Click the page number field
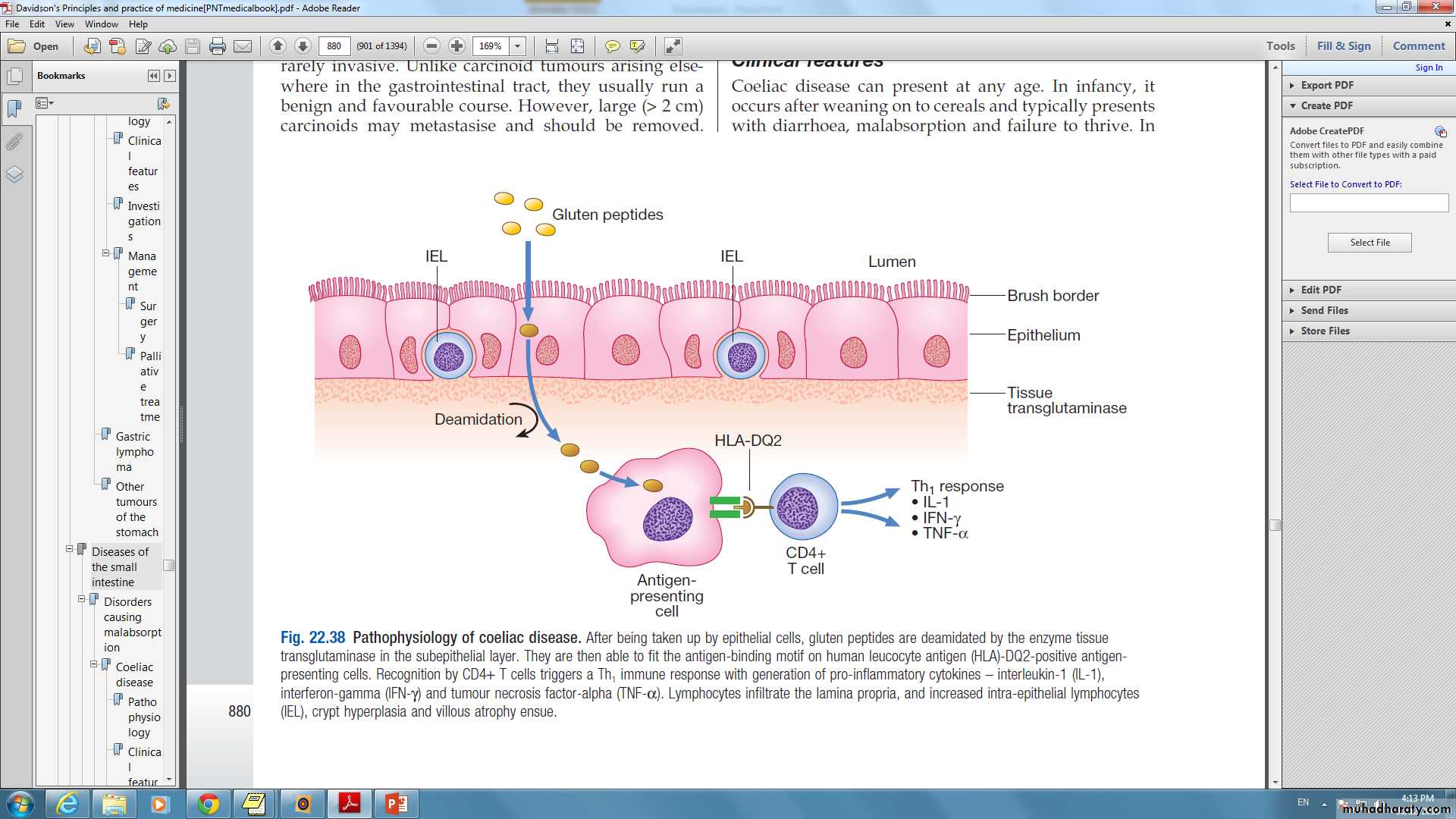The image size is (1456, 819). pyautogui.click(x=334, y=46)
